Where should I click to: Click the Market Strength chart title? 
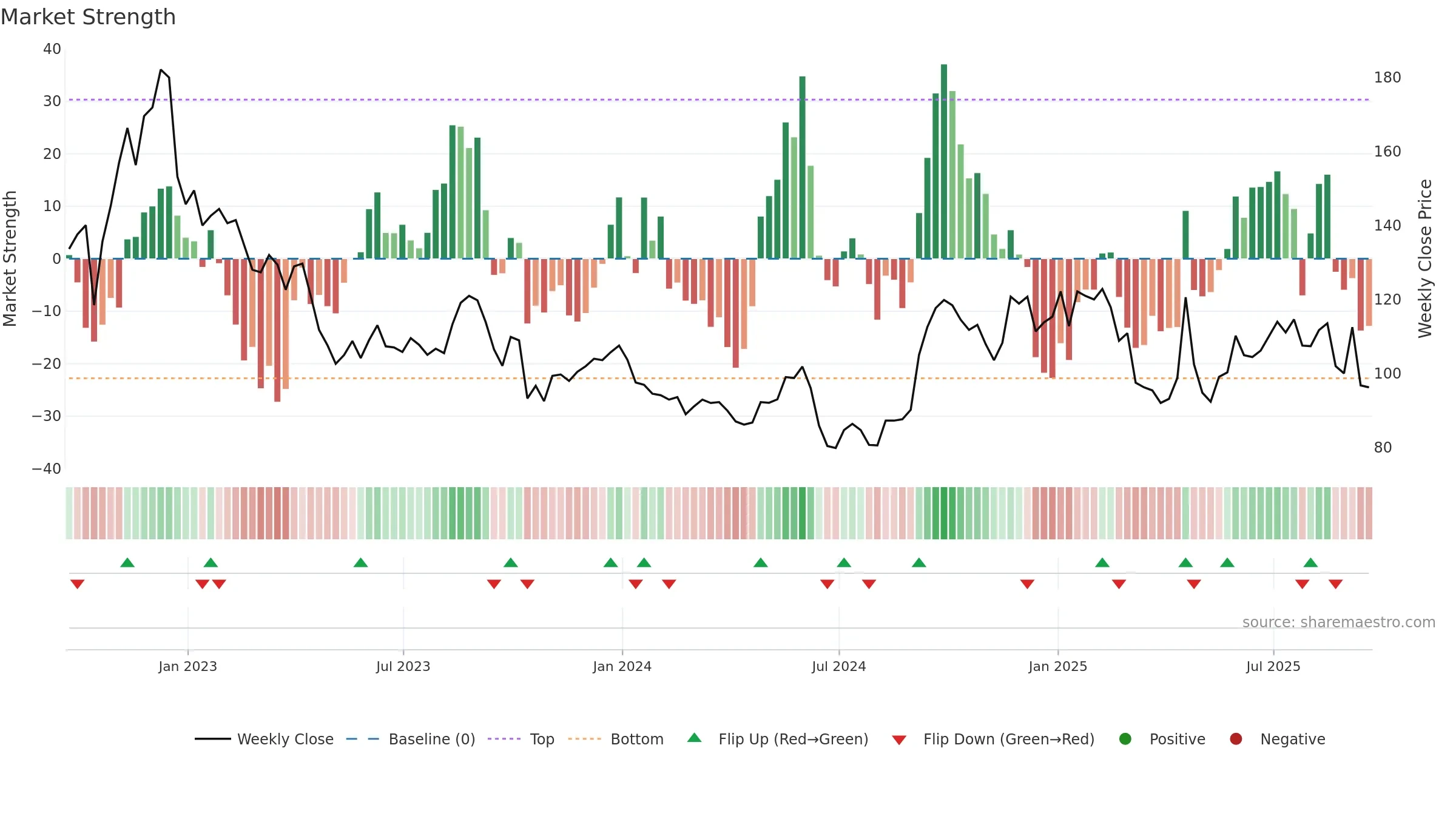tap(88, 17)
